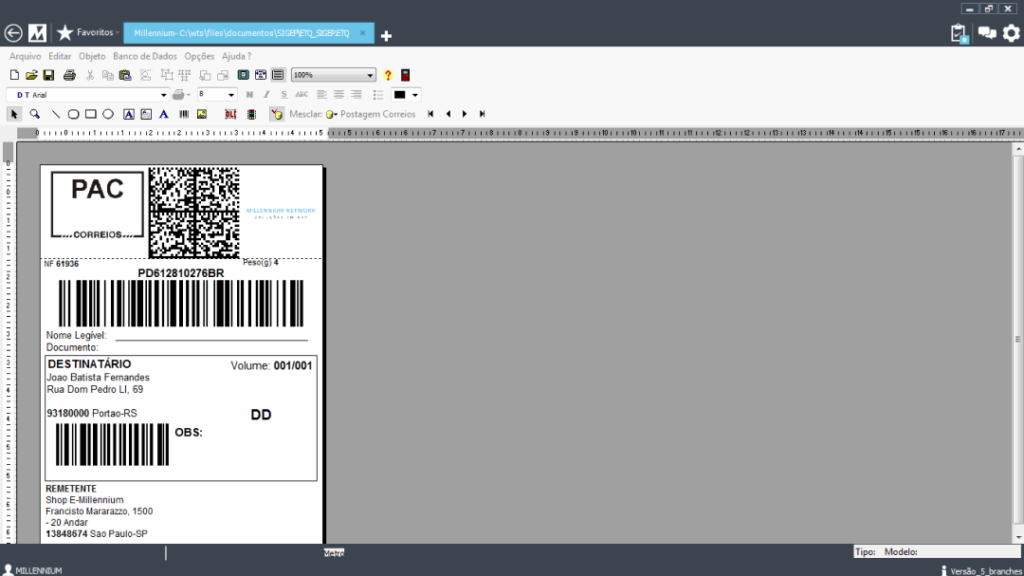Select the line drawing tool
Viewport: 1024px width, 576px height.
click(55, 114)
